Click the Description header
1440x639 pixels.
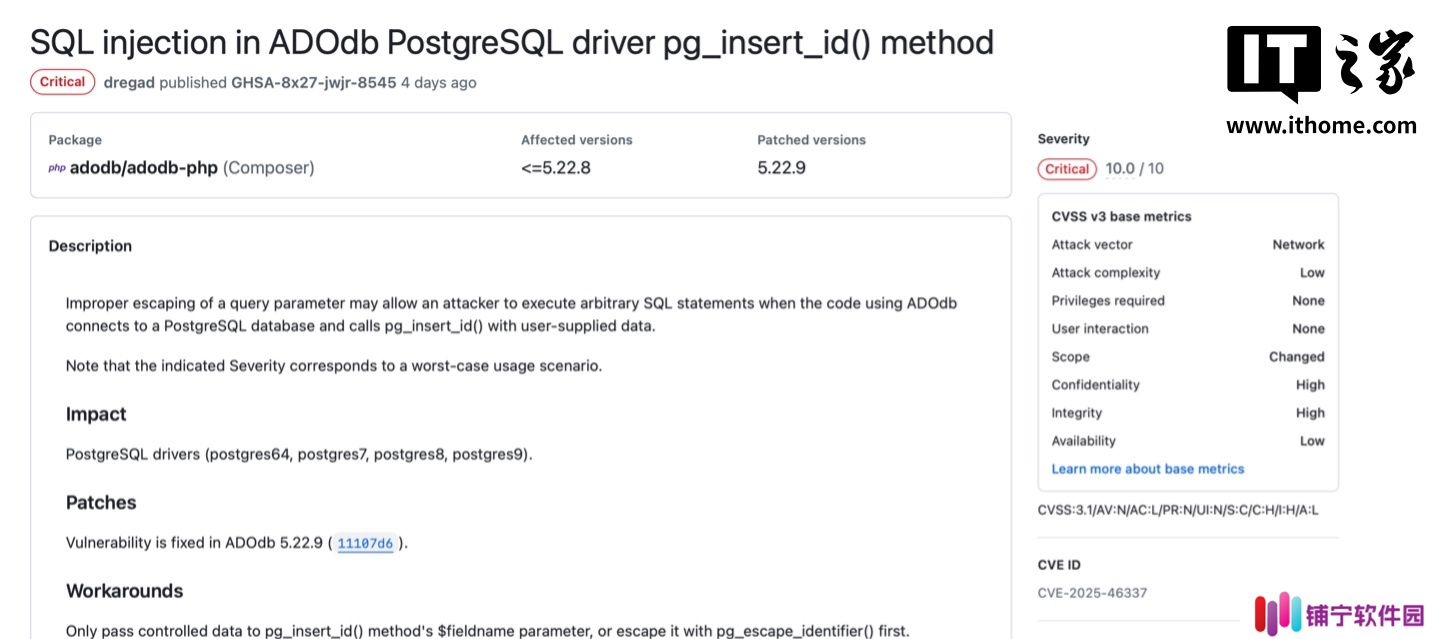click(x=90, y=246)
